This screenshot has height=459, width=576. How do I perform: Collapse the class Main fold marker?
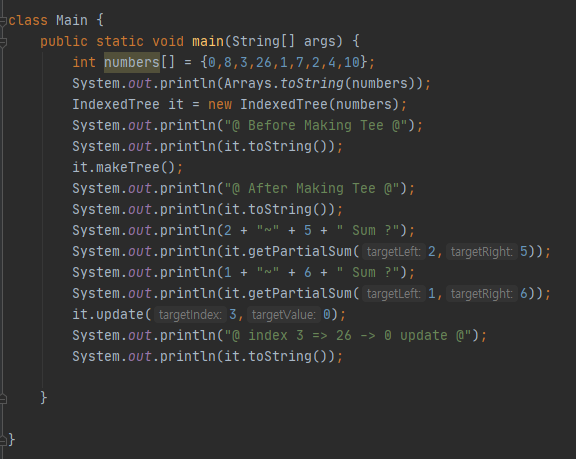click(x=3, y=21)
